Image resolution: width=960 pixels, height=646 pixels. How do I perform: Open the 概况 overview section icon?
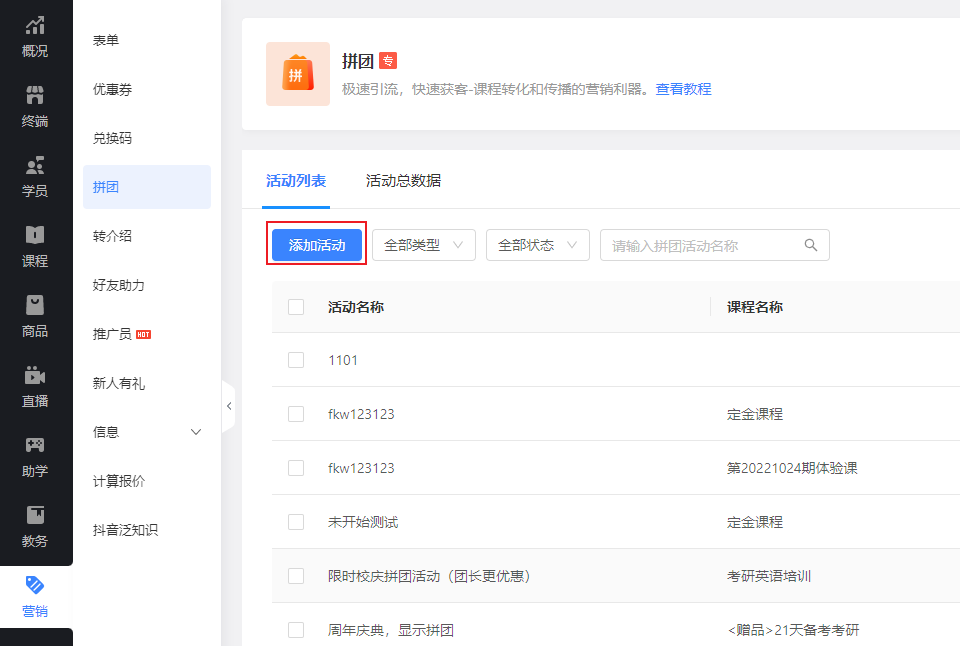point(35,25)
